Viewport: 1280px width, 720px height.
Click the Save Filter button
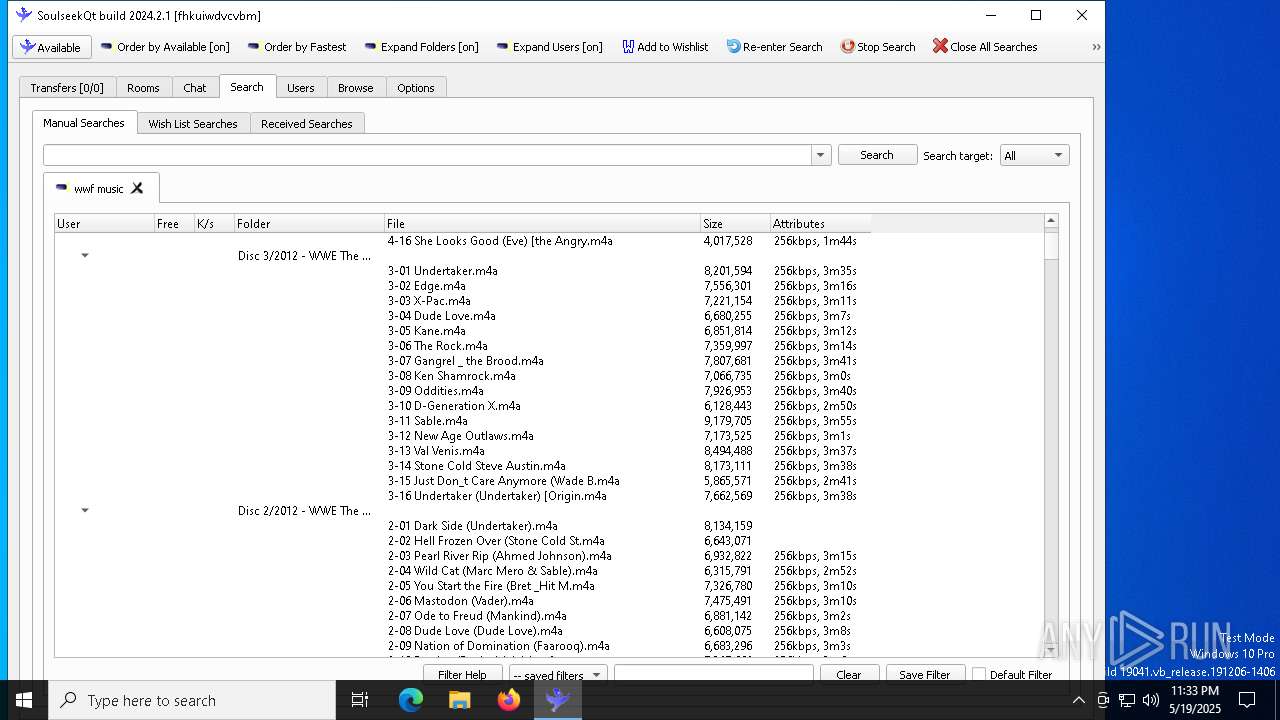pyautogui.click(x=925, y=674)
